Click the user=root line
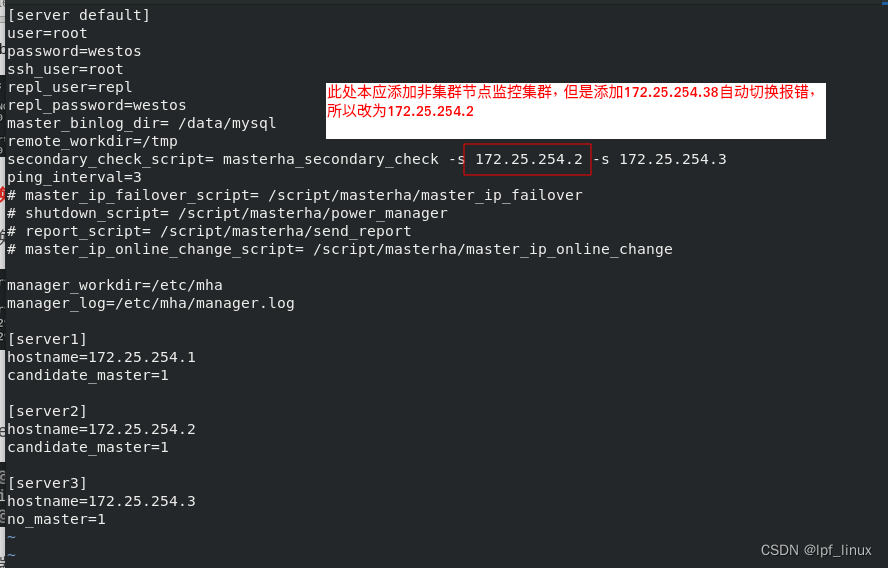888x568 pixels. pos(47,33)
